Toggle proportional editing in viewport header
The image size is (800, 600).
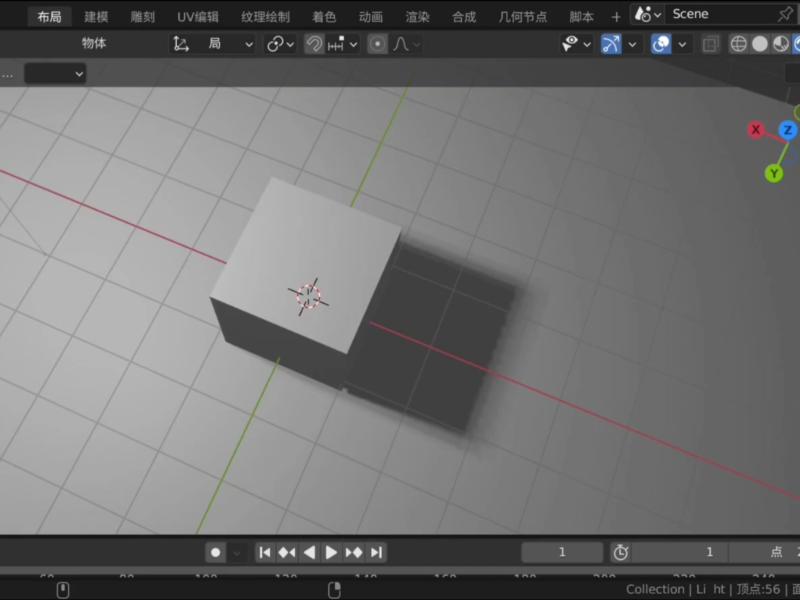click(377, 44)
